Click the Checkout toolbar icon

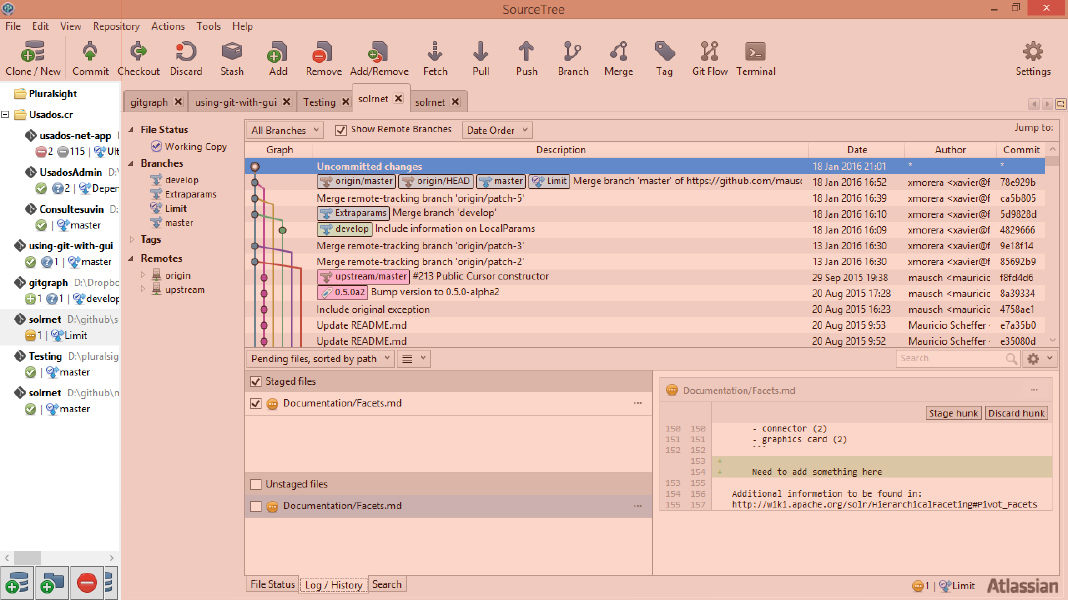[x=138, y=58]
